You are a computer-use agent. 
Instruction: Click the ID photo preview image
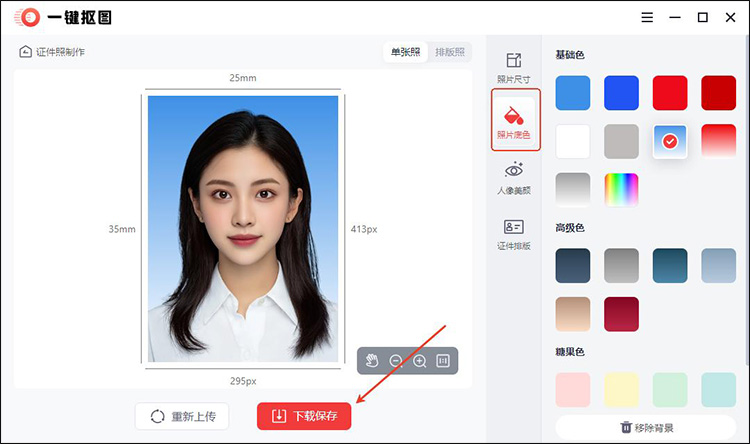click(x=243, y=229)
